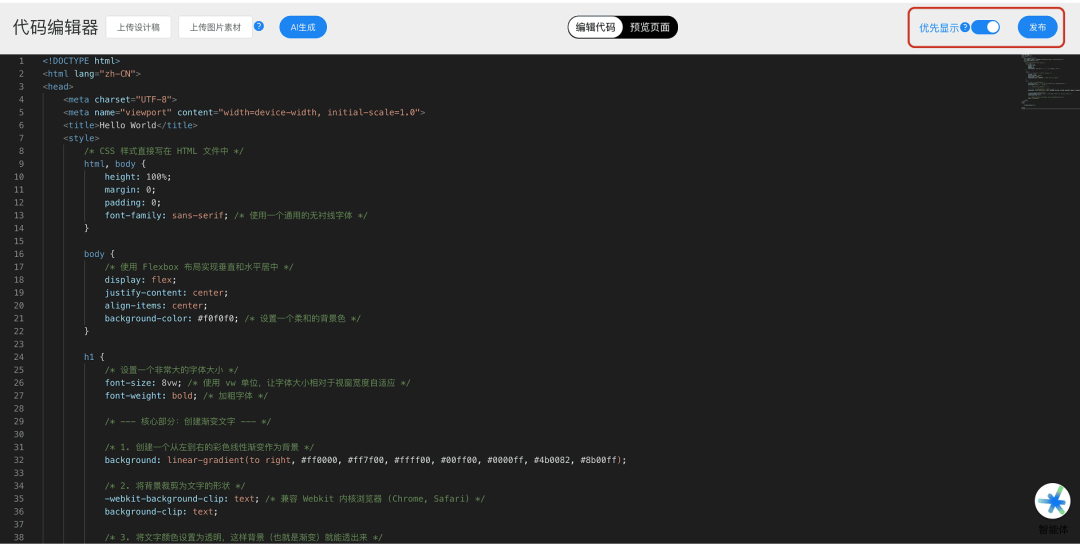Click the 上传设计稿 button
Screen dimensions: 1080x546
pos(138,28)
